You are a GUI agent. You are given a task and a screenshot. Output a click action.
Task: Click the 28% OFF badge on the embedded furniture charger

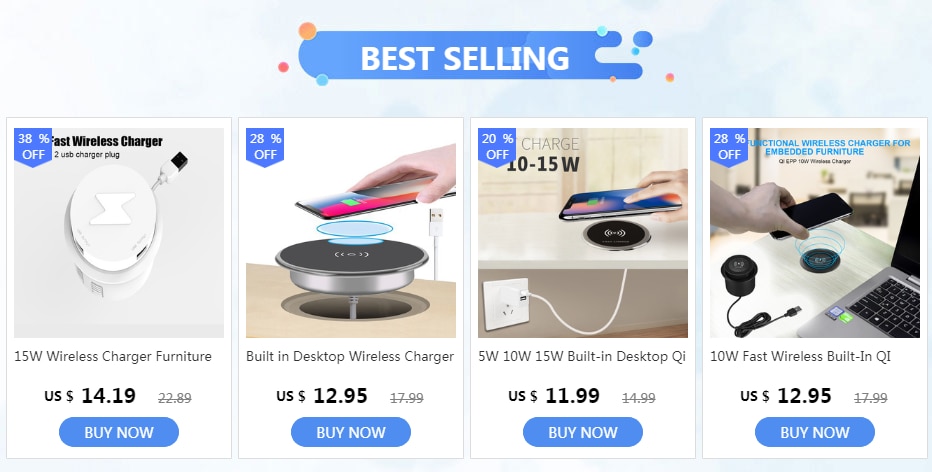pyautogui.click(x=729, y=147)
